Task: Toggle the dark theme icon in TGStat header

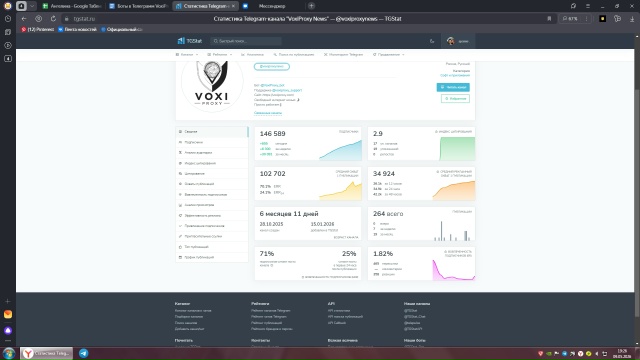Action: click(x=432, y=41)
